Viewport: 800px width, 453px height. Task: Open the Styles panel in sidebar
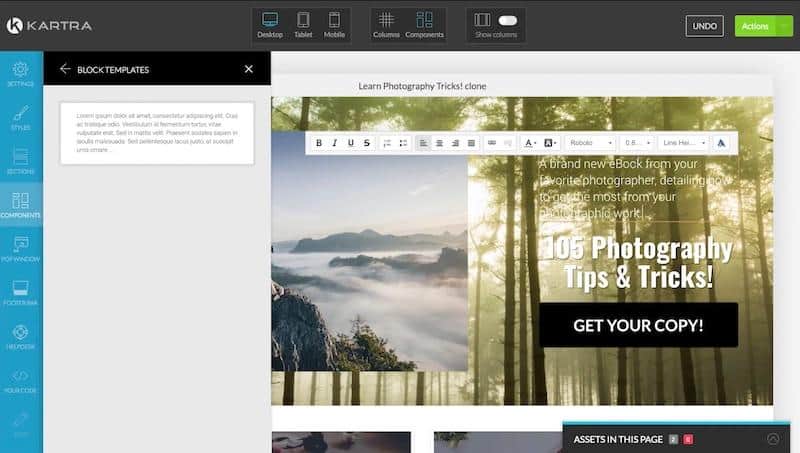point(21,118)
